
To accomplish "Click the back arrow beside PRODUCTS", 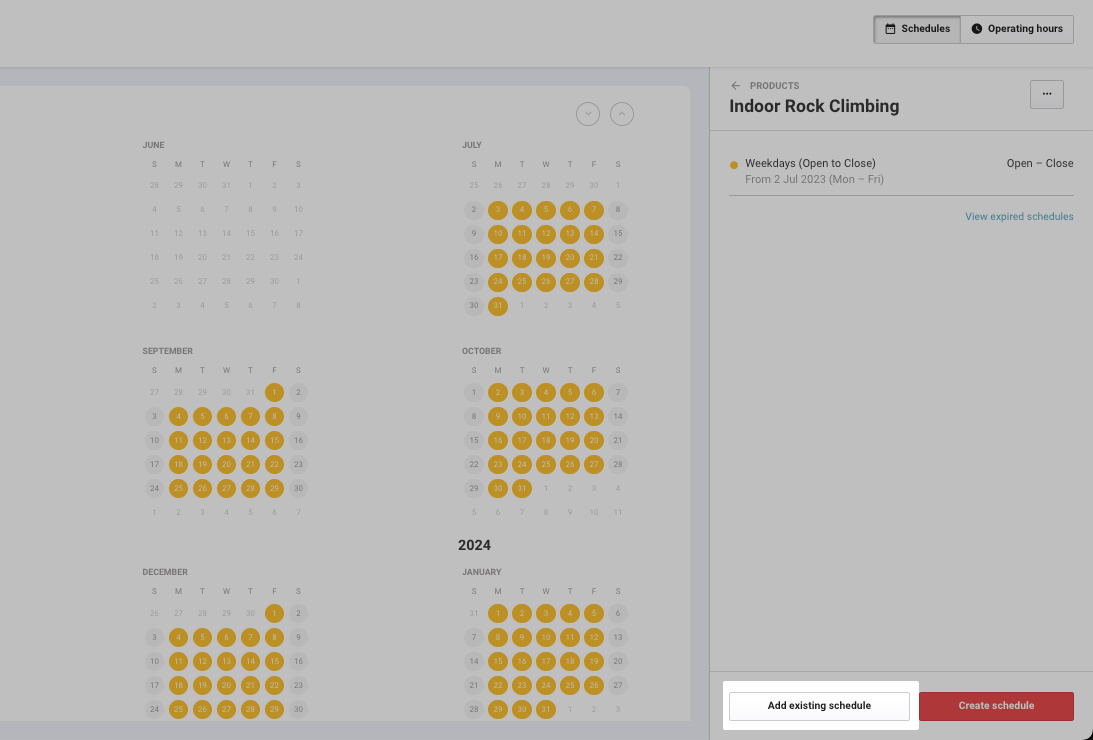I will click(x=735, y=86).
